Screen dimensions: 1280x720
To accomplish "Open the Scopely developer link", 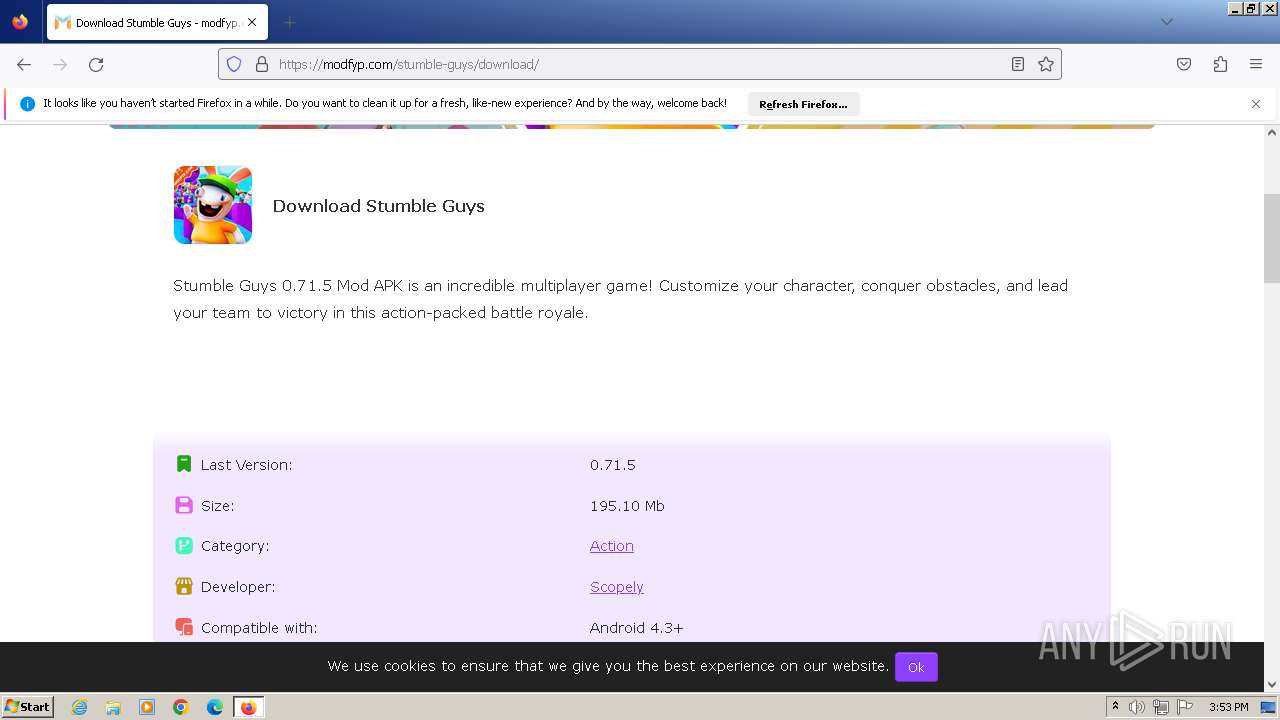I will pos(617,587).
